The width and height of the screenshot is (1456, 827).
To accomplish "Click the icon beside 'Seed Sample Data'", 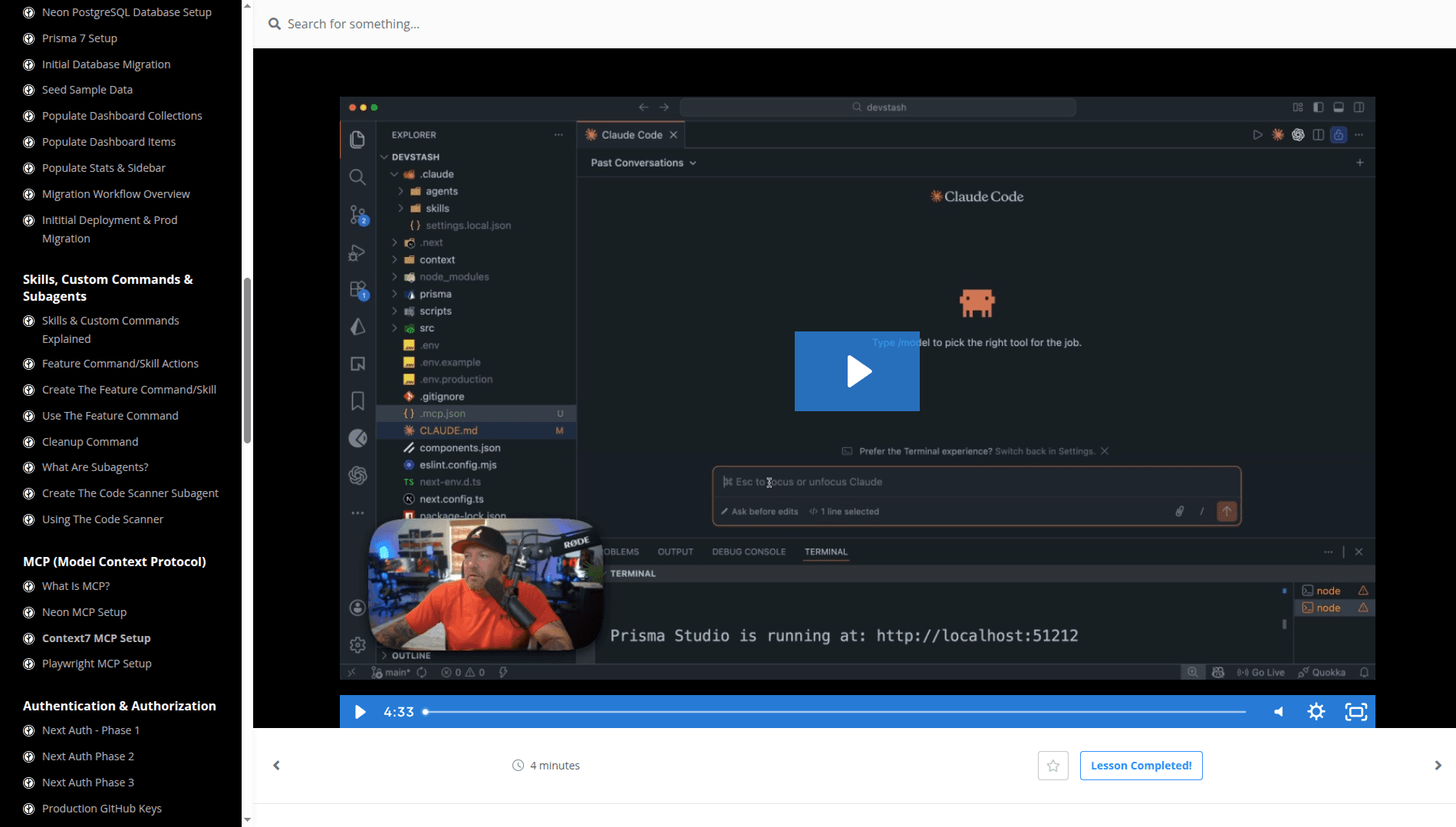I will tap(29, 90).
